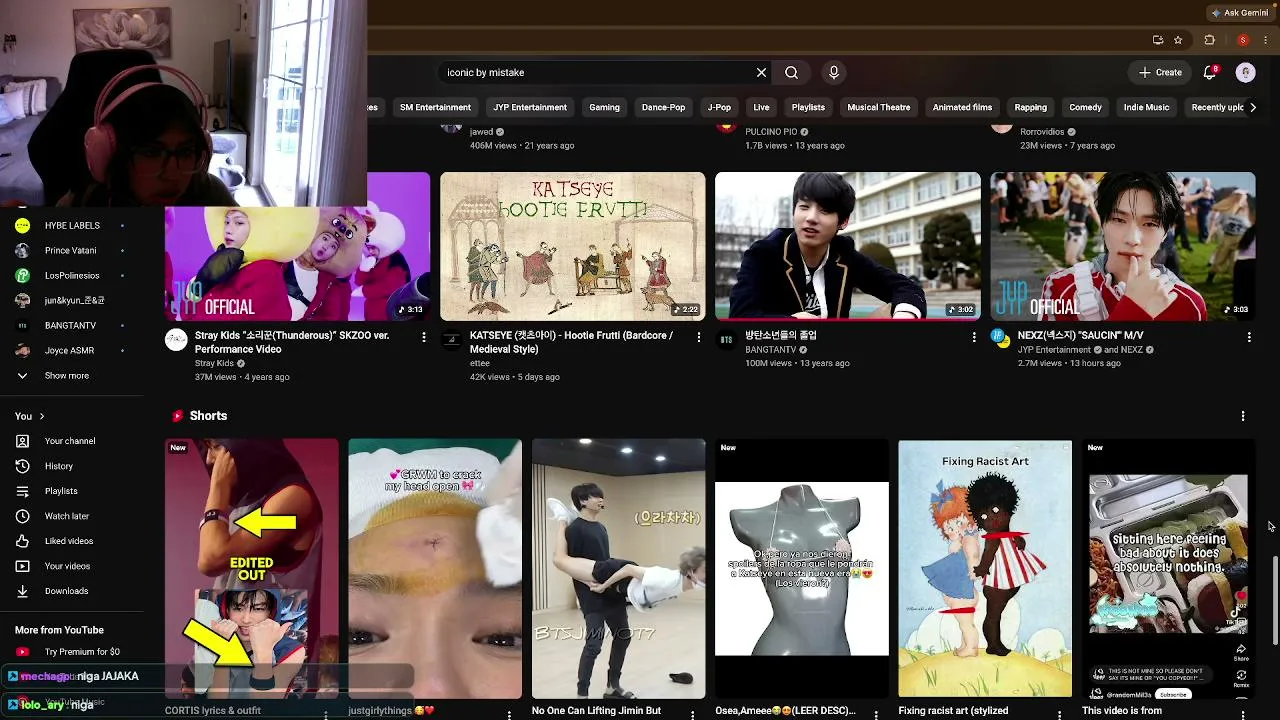Open Watch later in the sidebar
Screen dimensions: 1280x720
click(x=67, y=516)
